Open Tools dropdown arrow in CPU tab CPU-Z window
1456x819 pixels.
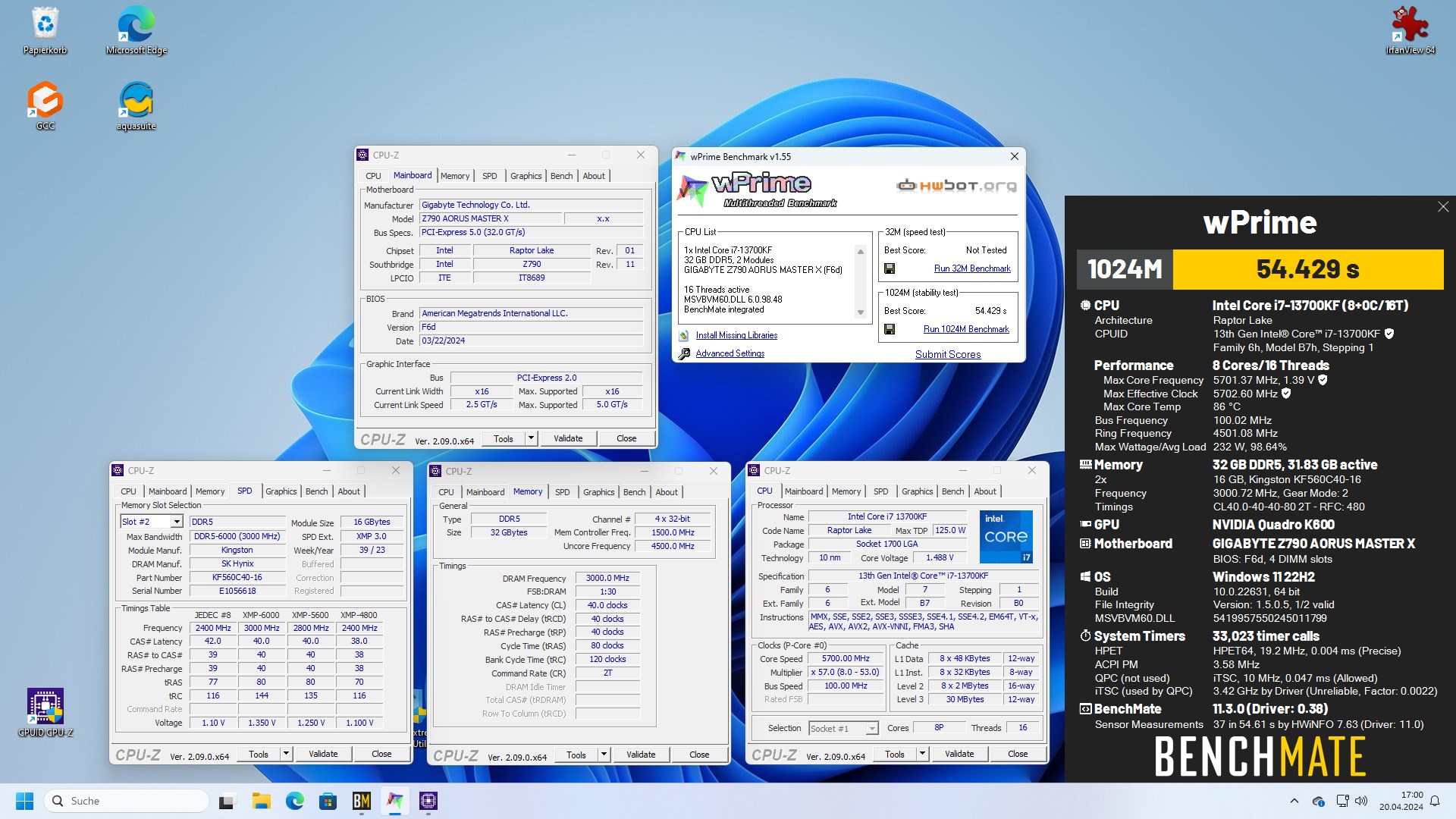(922, 754)
